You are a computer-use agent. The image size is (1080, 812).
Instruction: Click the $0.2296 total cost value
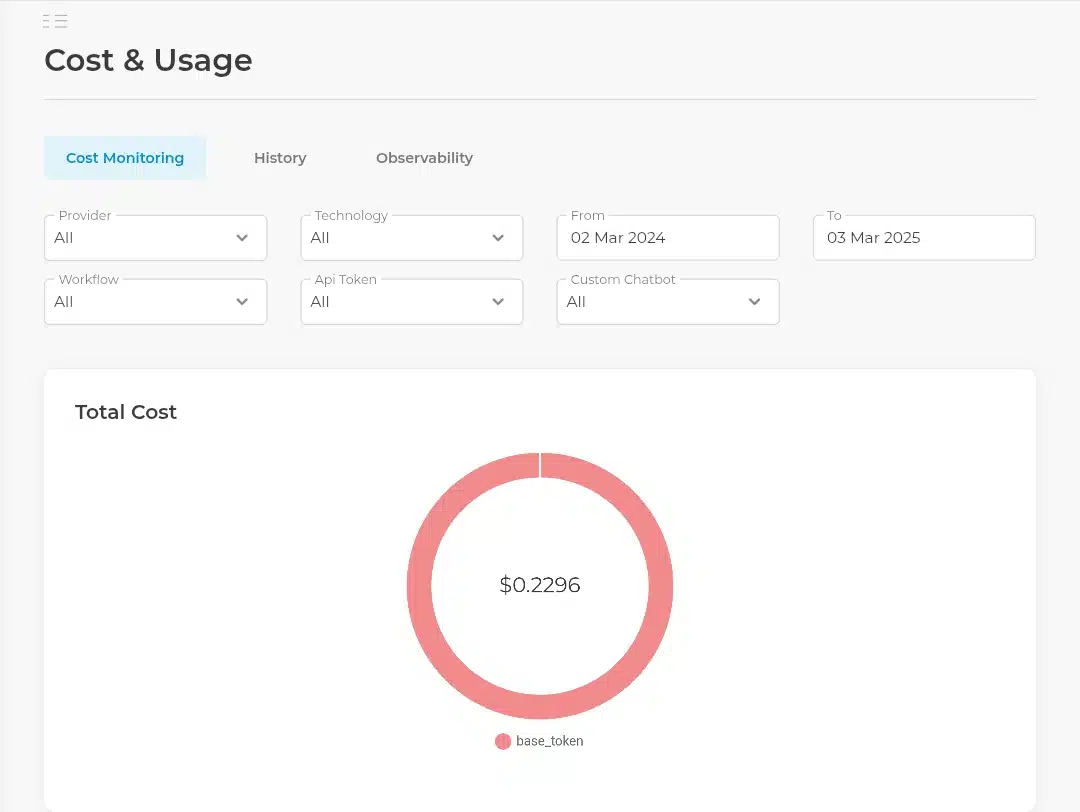coord(540,585)
